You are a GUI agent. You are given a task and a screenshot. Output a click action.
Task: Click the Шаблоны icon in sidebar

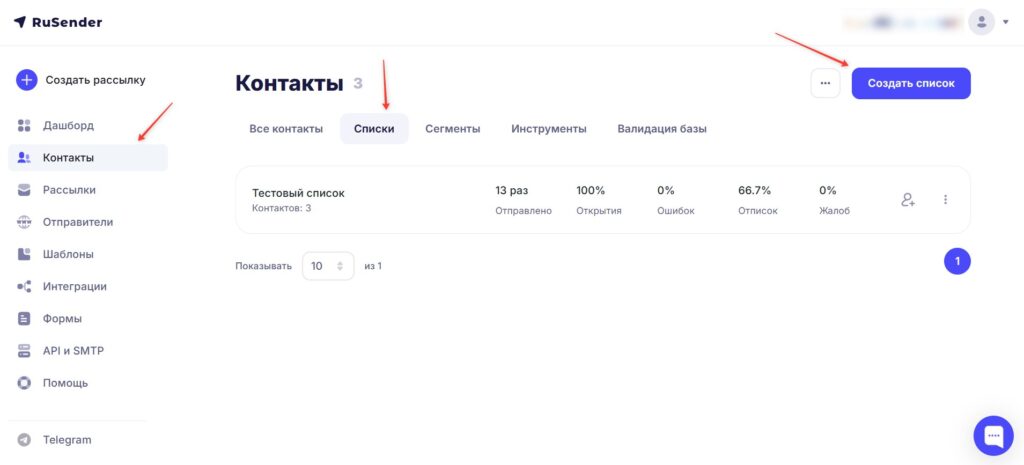coord(24,254)
